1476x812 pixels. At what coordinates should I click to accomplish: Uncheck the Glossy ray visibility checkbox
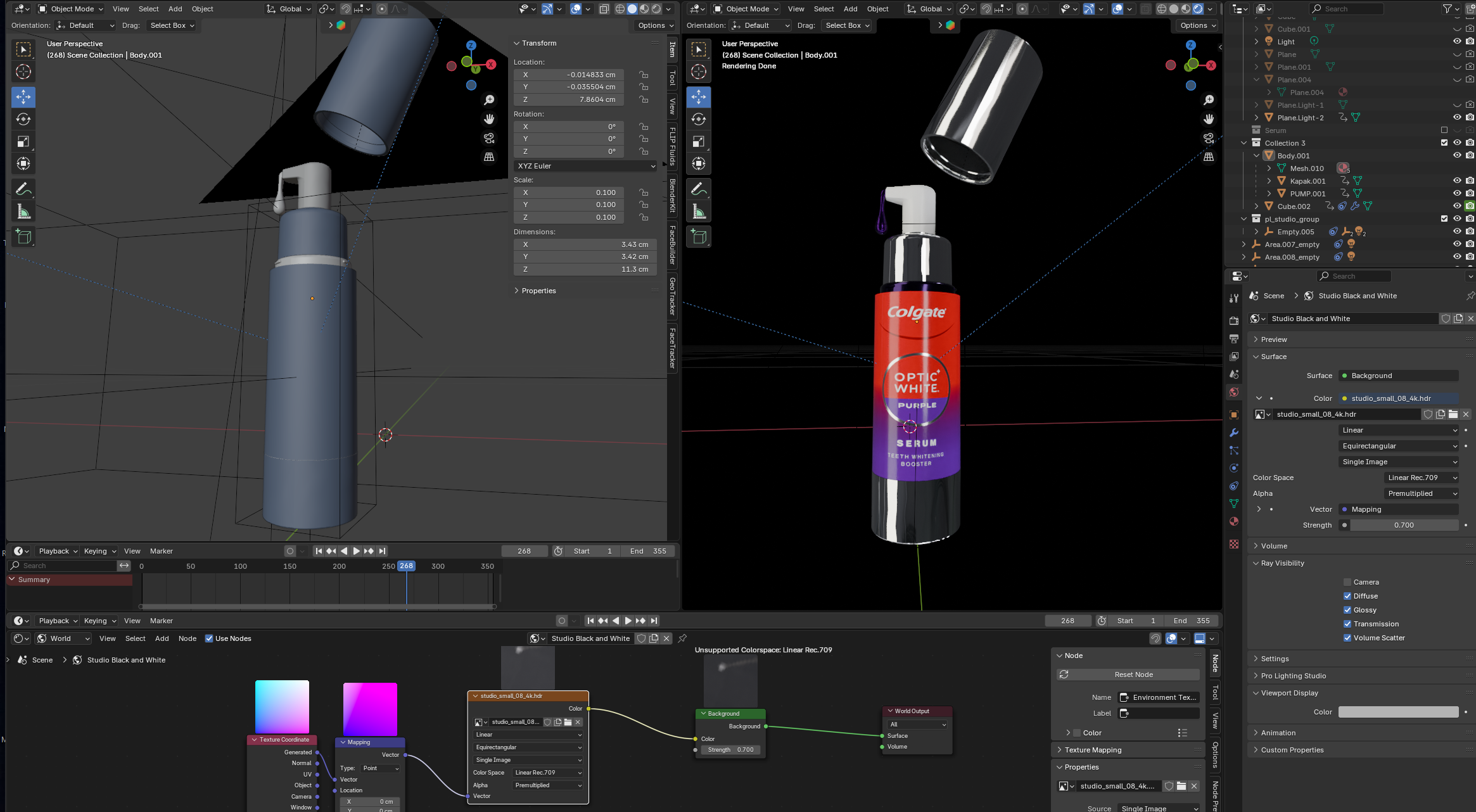[x=1347, y=610]
